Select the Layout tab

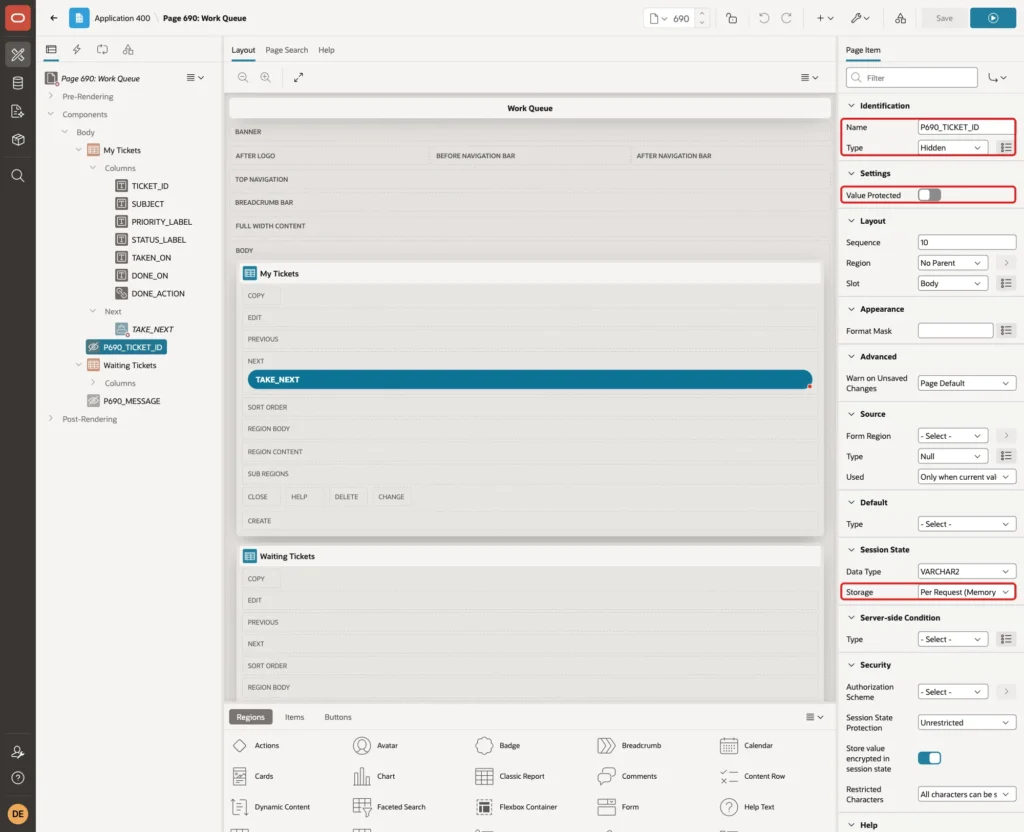pyautogui.click(x=243, y=50)
